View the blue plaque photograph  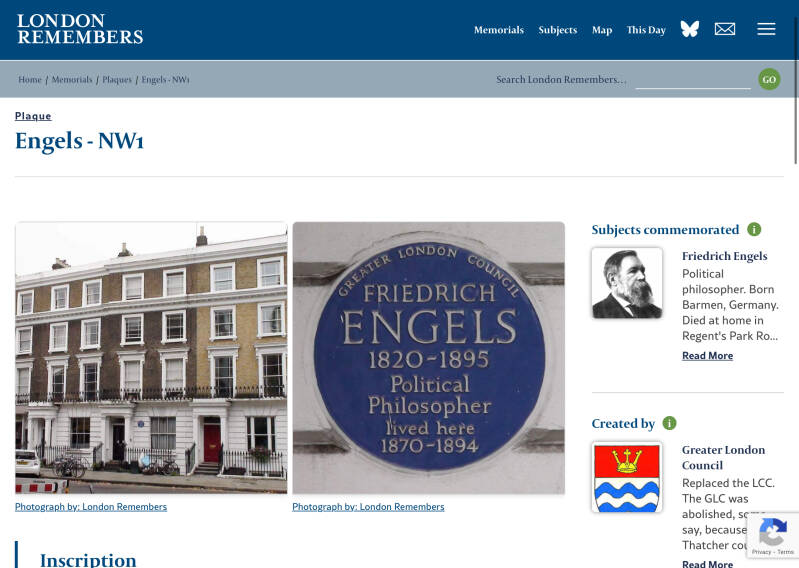[429, 358]
